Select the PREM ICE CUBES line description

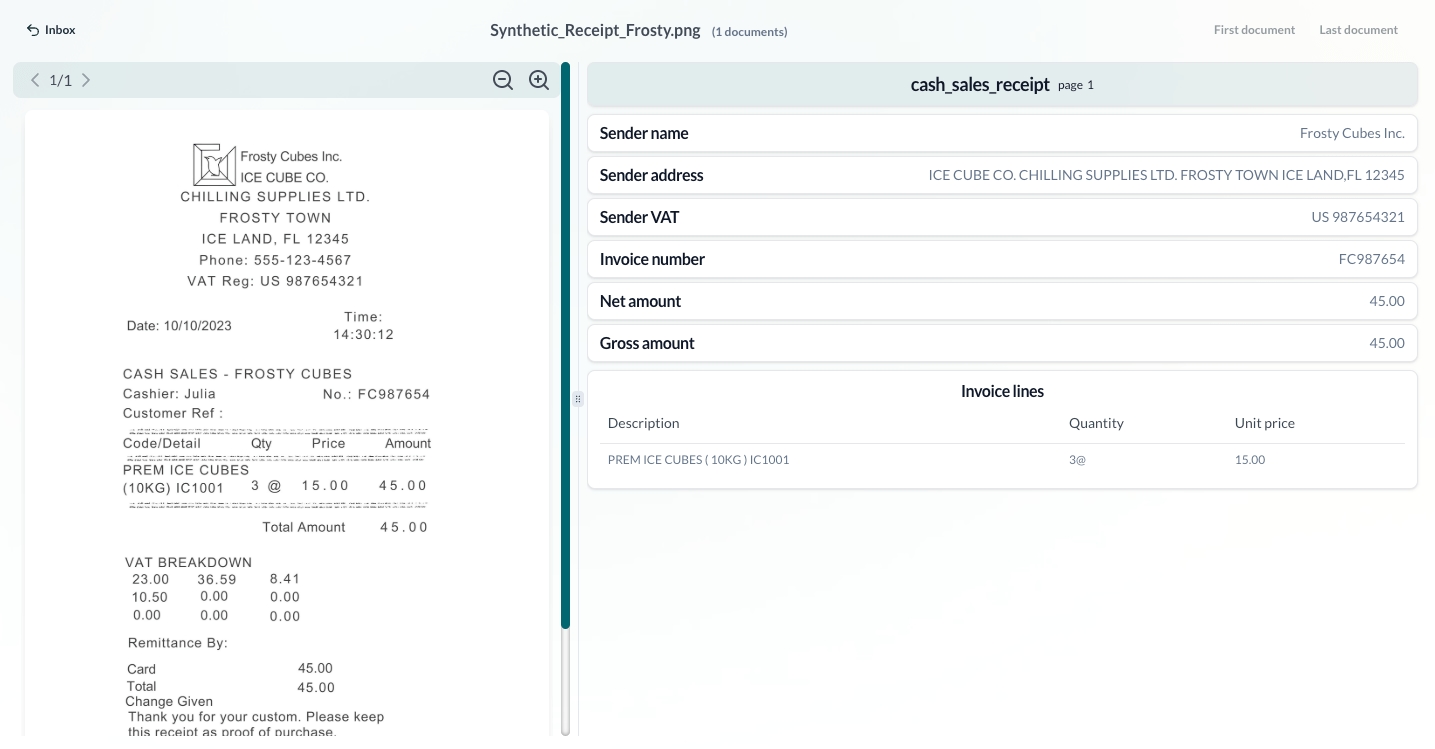pyautogui.click(x=698, y=460)
